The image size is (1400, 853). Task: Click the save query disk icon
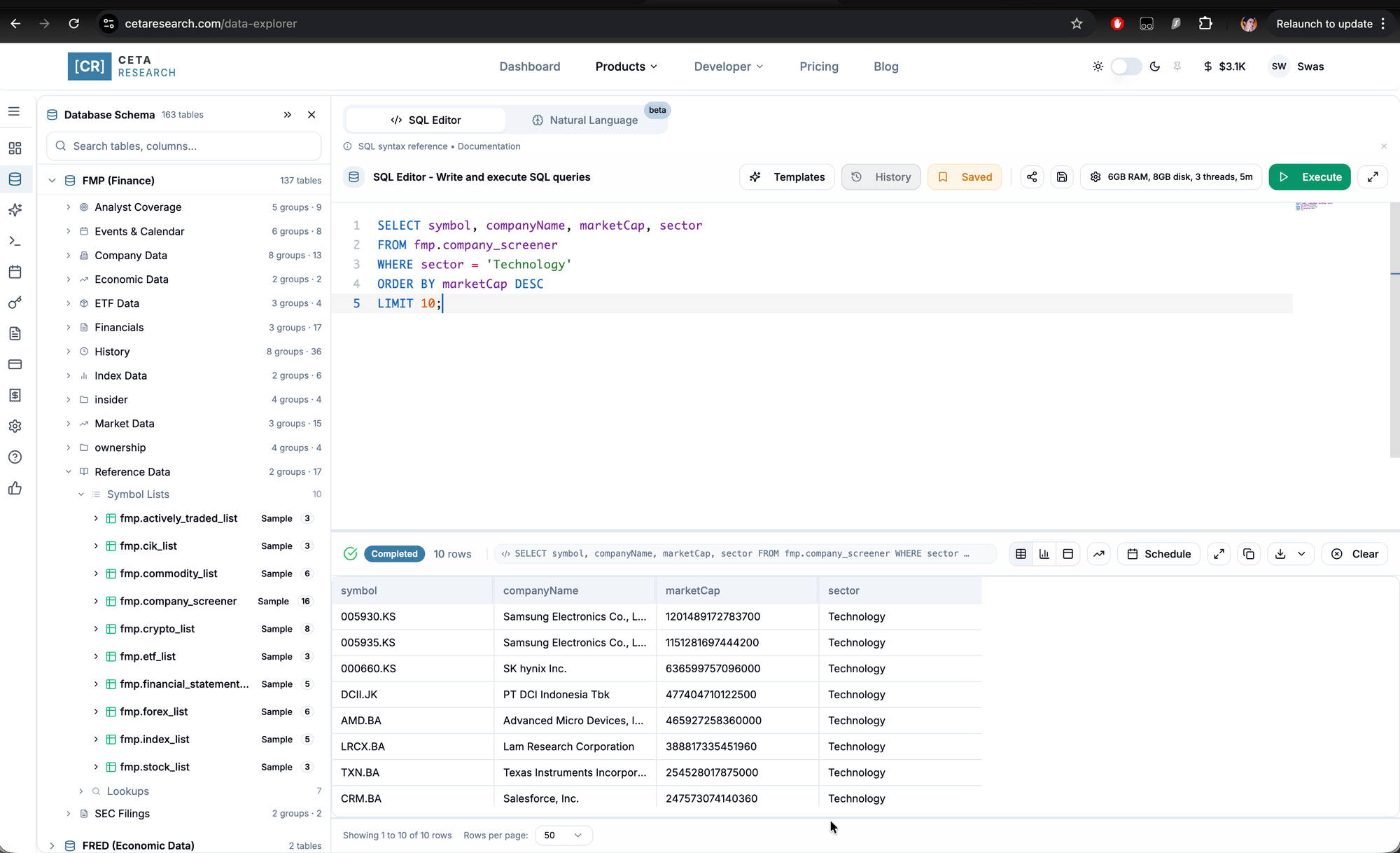(x=1062, y=177)
